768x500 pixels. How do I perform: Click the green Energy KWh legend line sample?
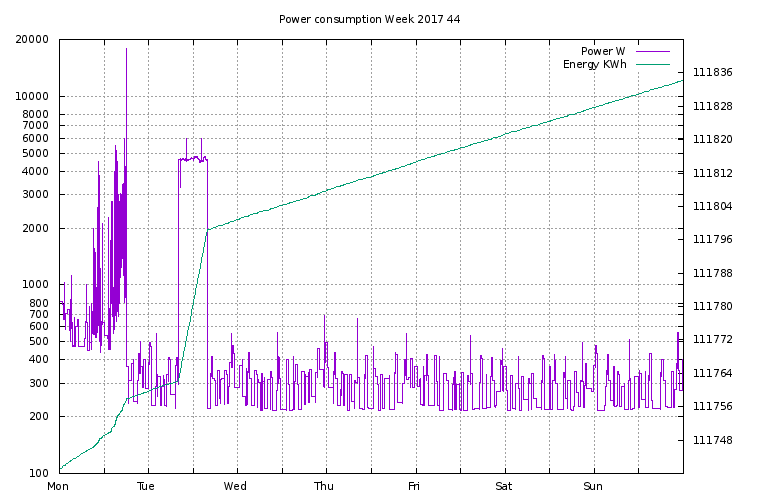(653, 64)
